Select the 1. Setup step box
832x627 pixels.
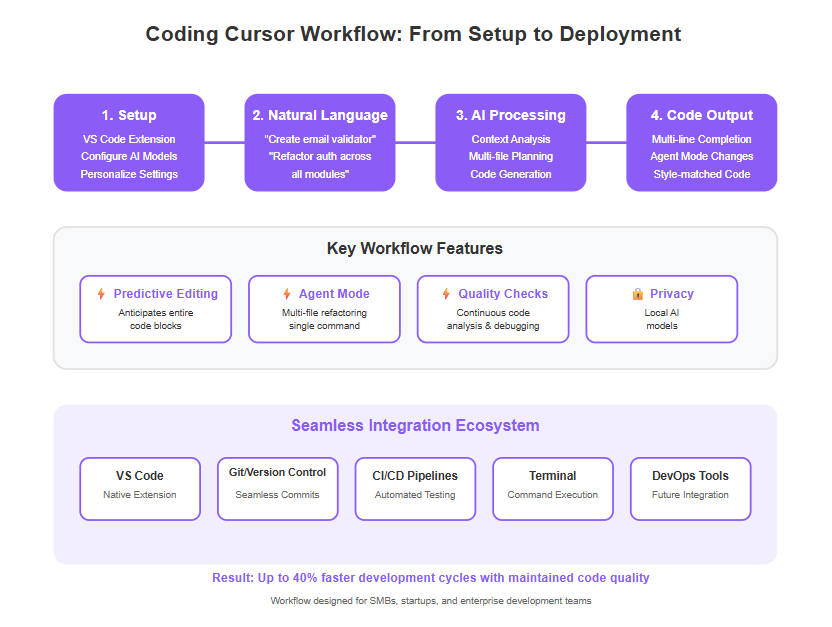129,143
